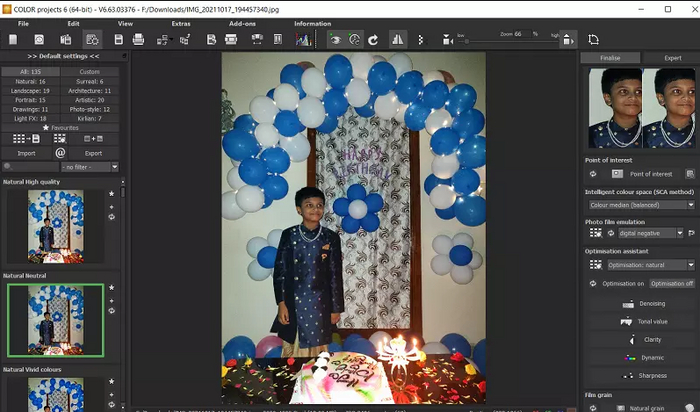Click the mirror comparison view icon

tap(398, 40)
